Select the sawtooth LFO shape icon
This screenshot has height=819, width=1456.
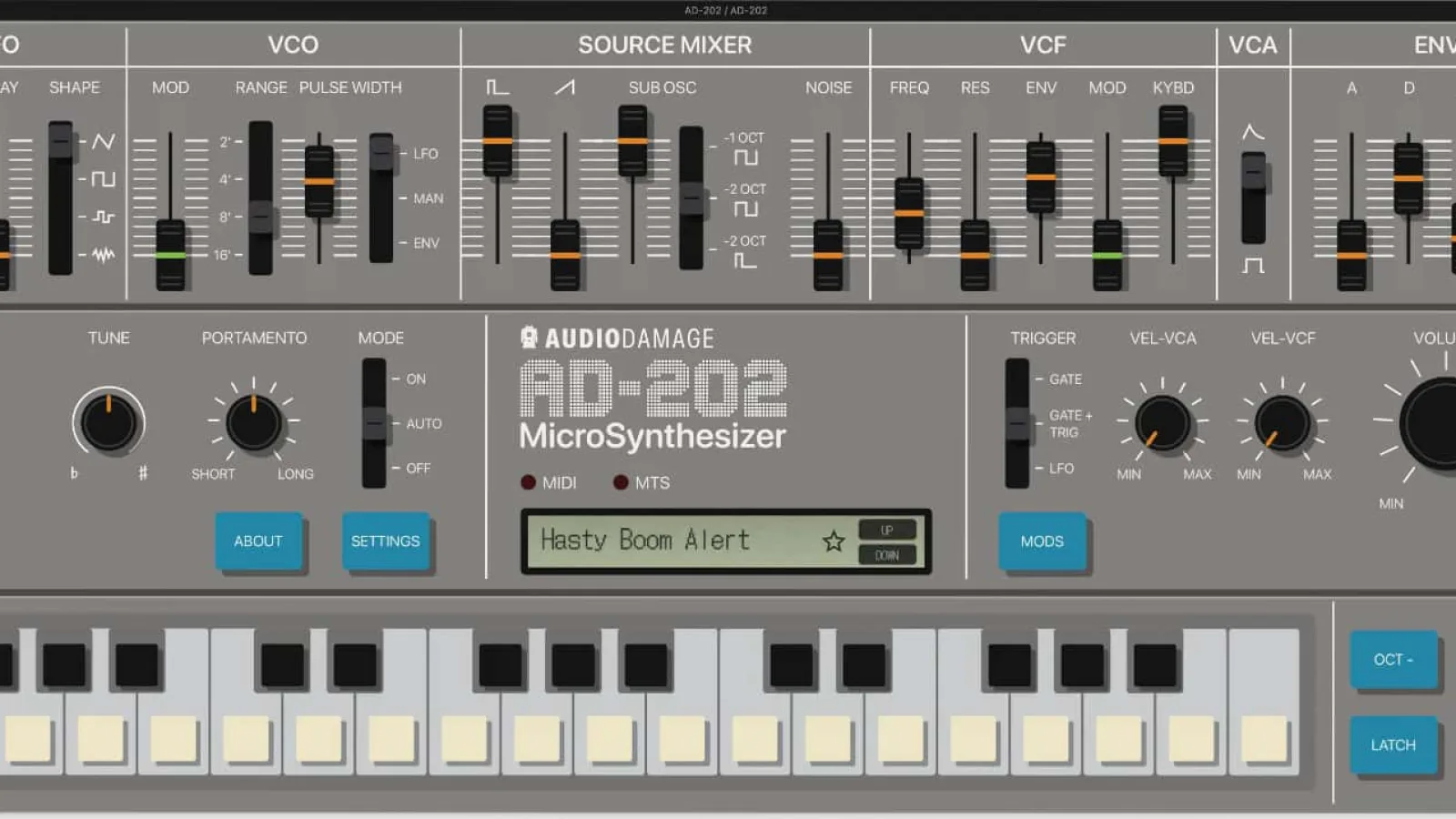(103, 141)
